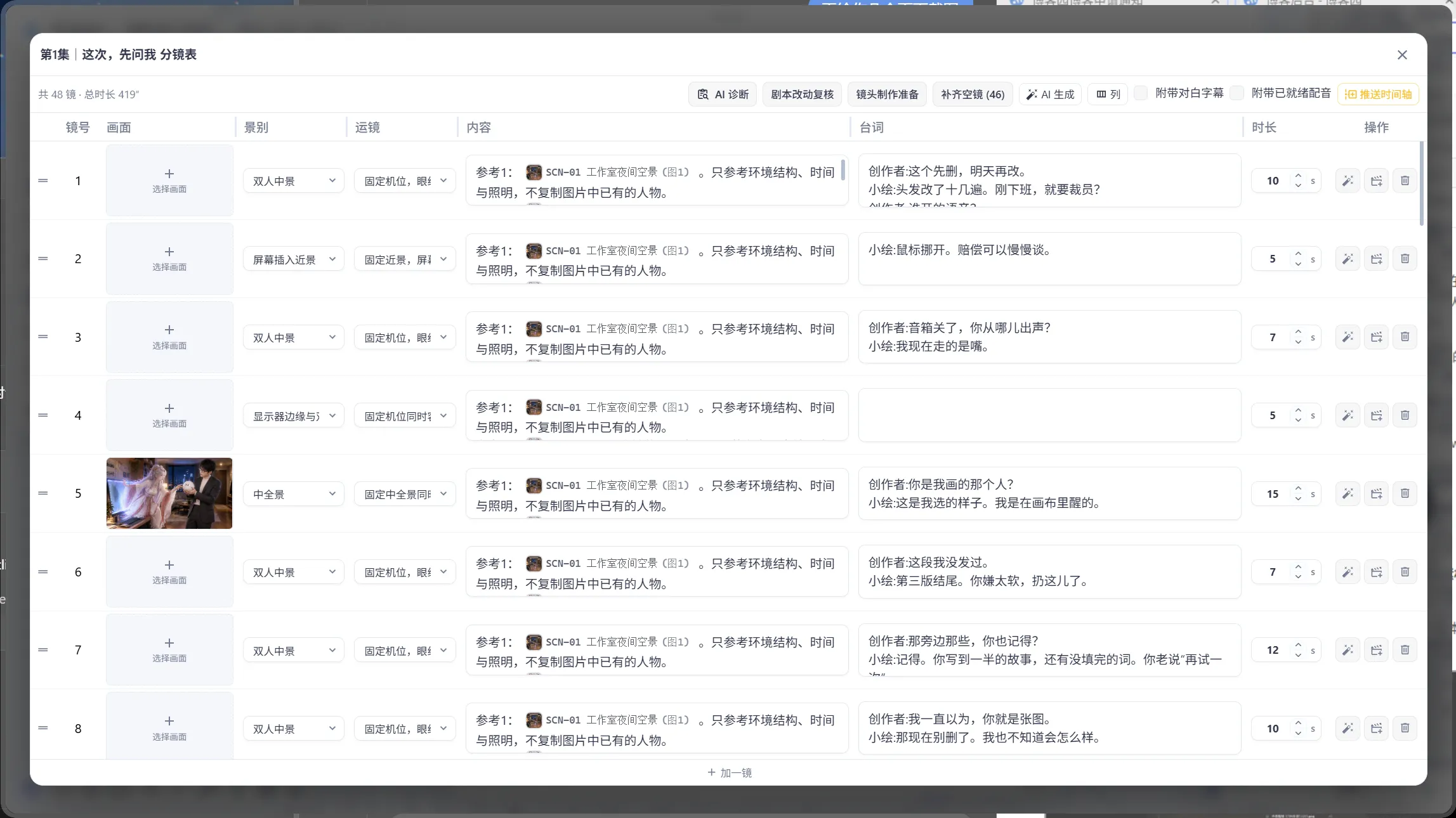The image size is (1456, 818).
Task: Click the 推送时间轴 button
Action: coord(1378,94)
